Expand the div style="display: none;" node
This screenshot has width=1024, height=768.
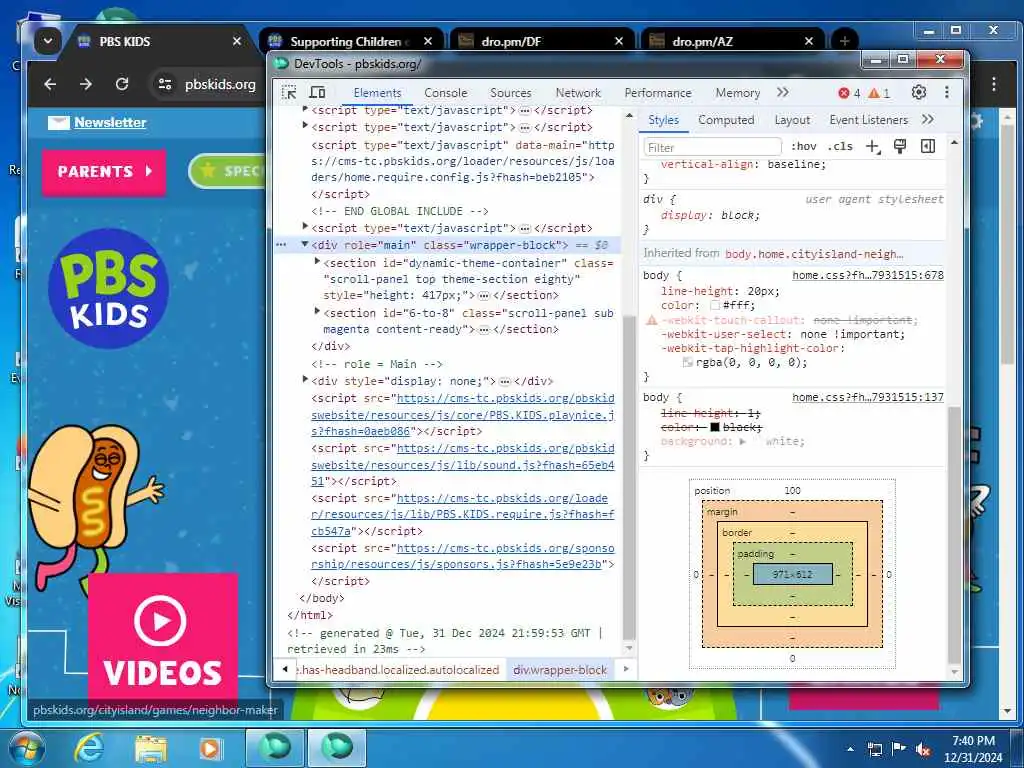click(x=305, y=379)
